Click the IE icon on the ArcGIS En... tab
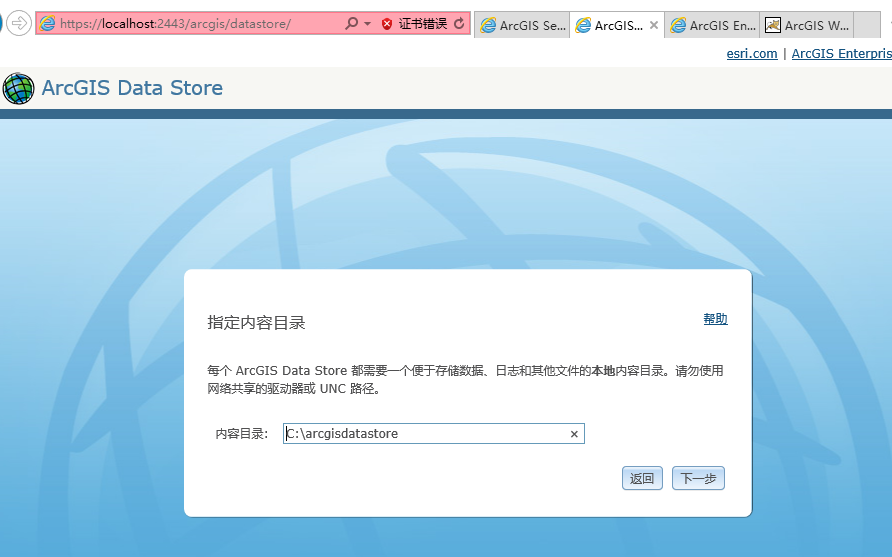 [x=678, y=25]
